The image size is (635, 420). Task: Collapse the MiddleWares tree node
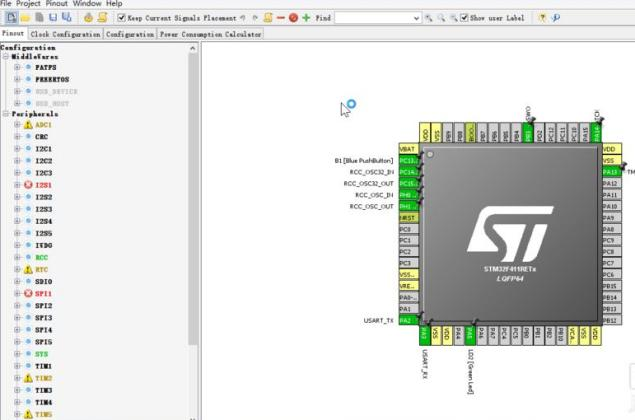click(6, 57)
